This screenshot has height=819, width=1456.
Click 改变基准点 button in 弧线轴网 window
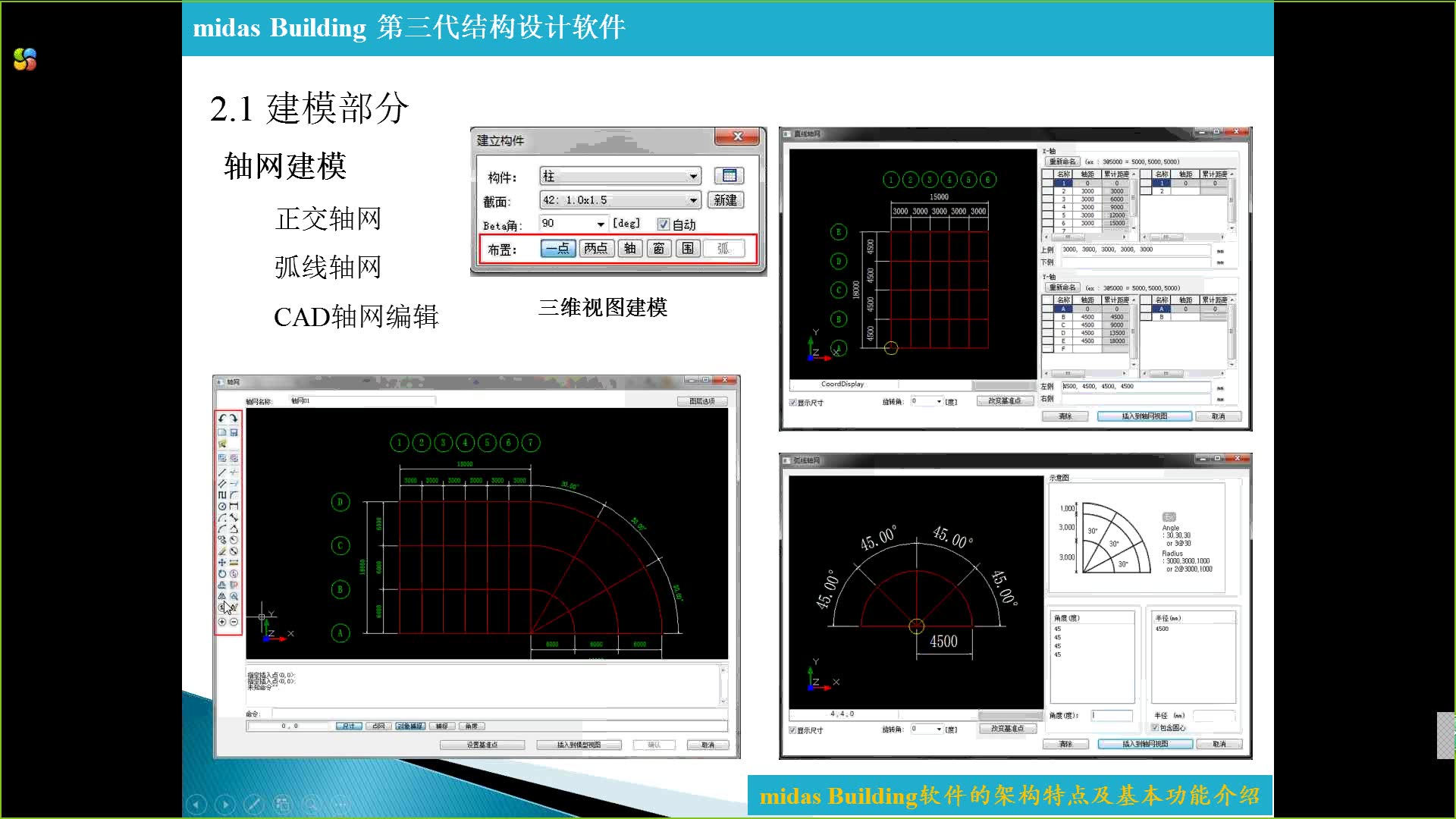(x=1007, y=728)
